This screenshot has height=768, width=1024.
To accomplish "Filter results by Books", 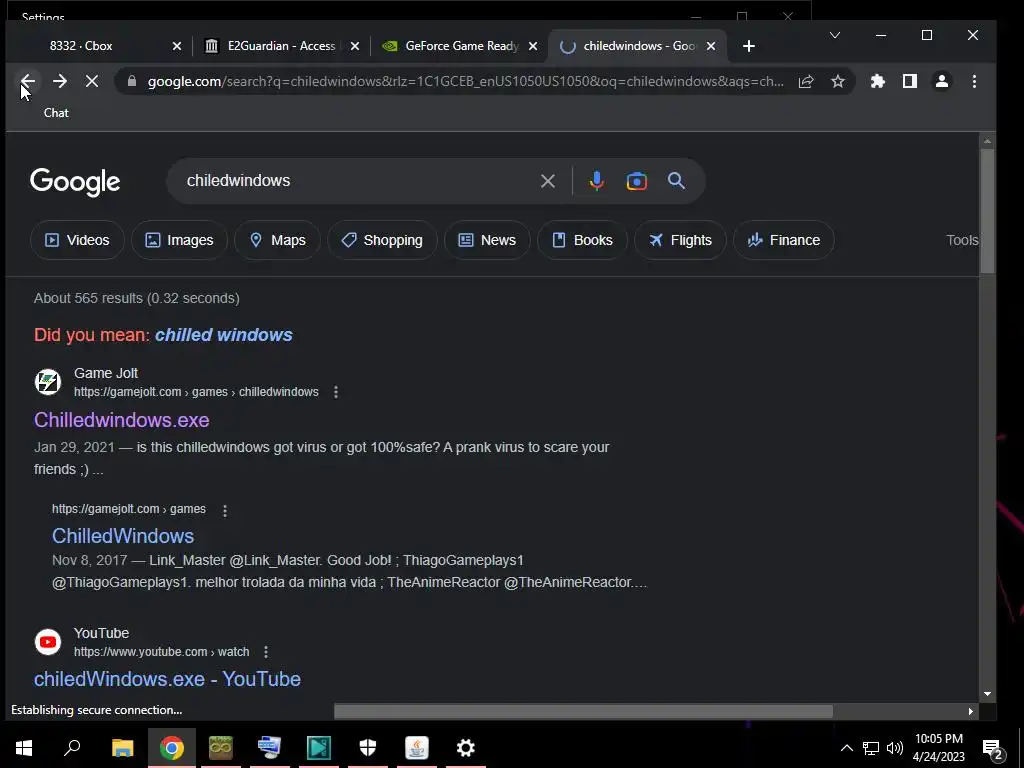I will 583,240.
